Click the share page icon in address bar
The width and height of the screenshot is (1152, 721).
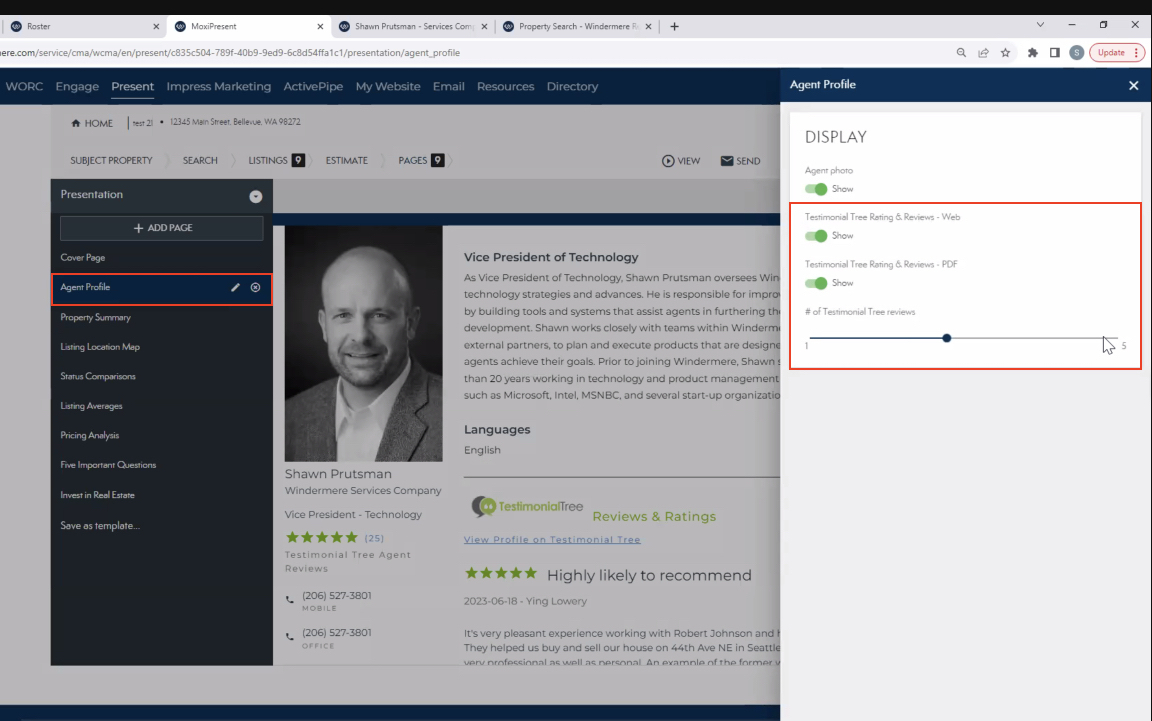(x=983, y=53)
